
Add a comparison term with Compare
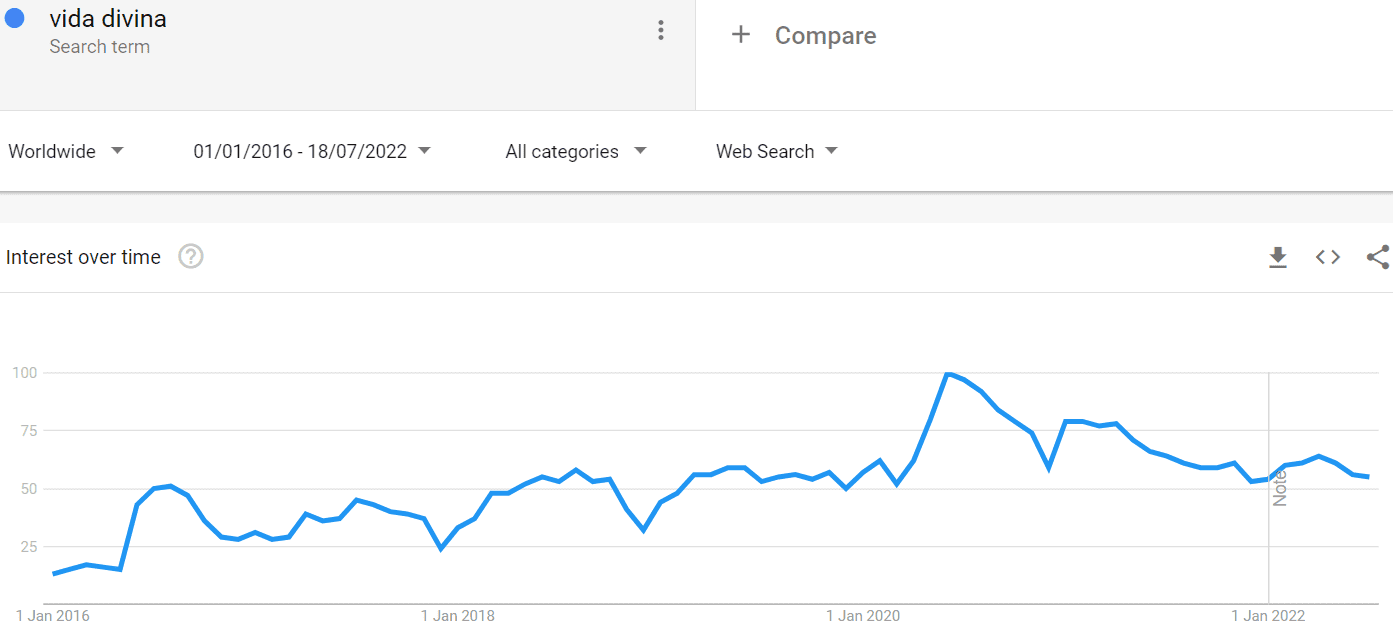825,35
